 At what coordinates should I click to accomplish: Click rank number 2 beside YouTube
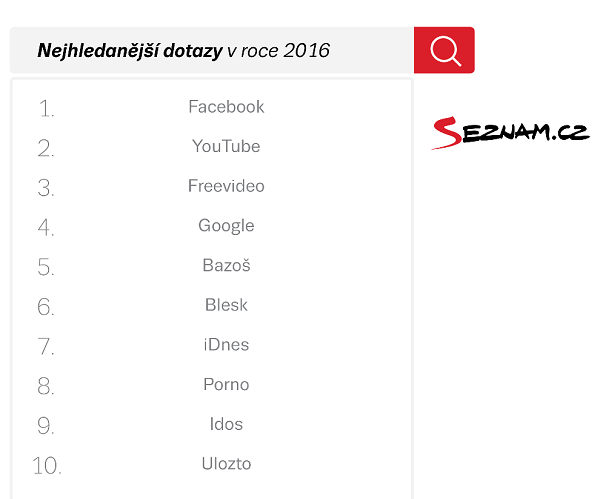click(46, 149)
